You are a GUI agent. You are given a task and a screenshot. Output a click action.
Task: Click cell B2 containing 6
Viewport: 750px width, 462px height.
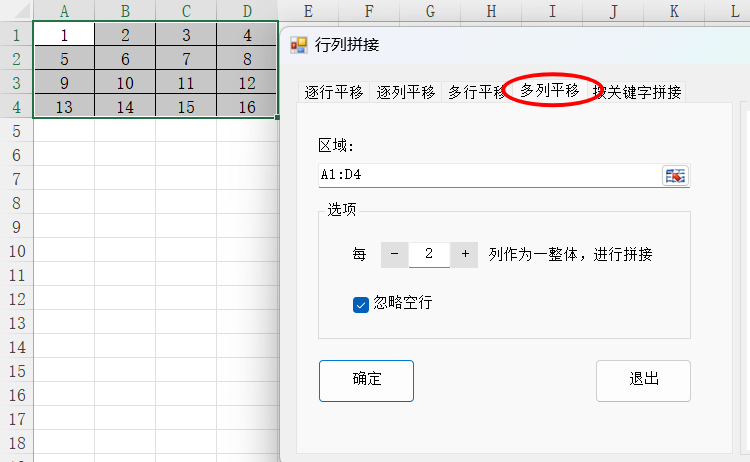point(125,59)
